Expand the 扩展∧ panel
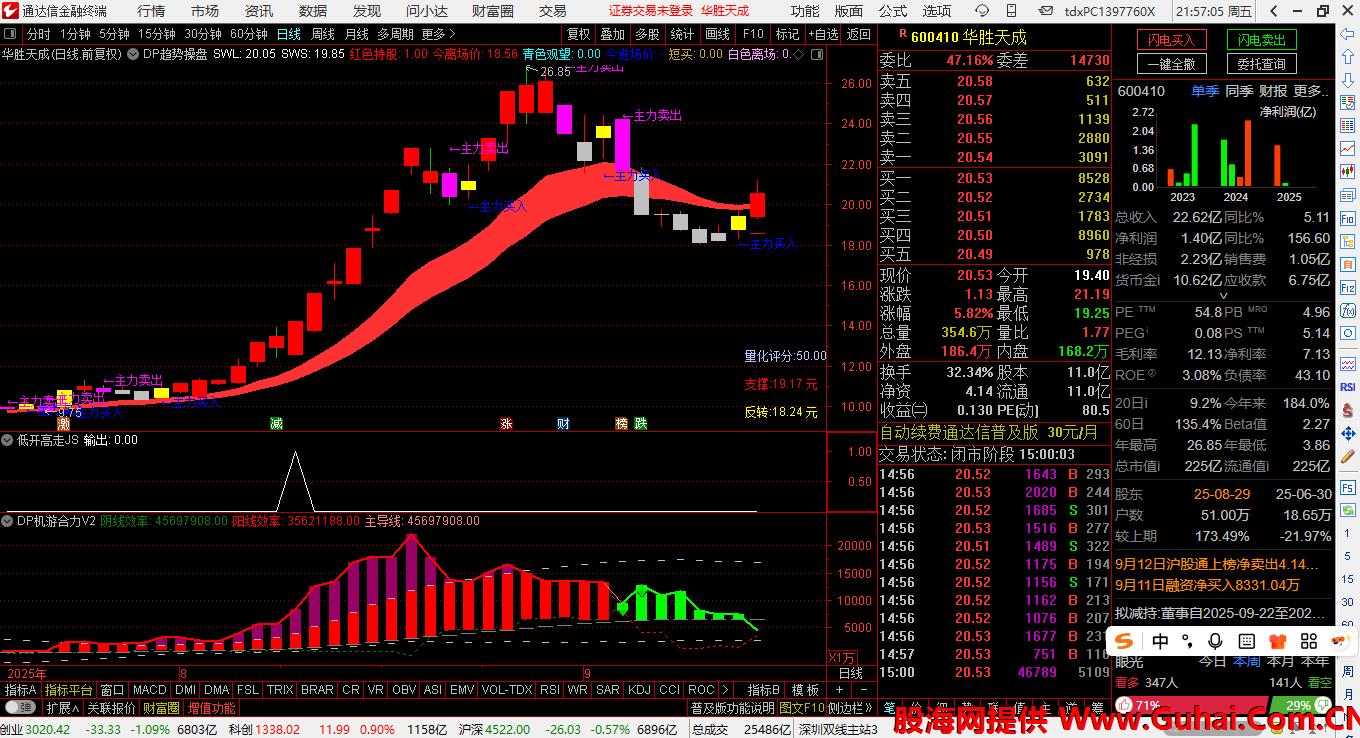This screenshot has height=738, width=1360. click(x=62, y=708)
